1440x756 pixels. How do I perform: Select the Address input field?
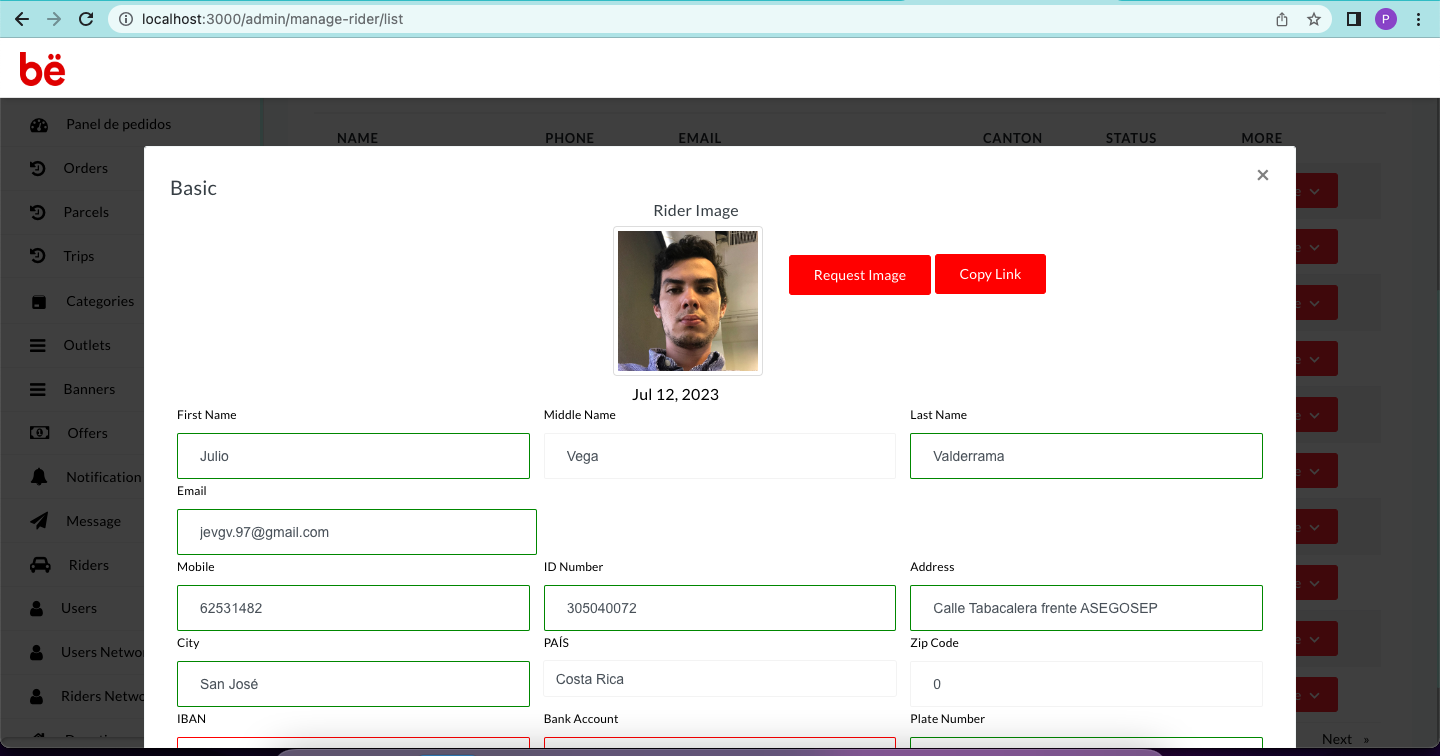[x=1086, y=608]
